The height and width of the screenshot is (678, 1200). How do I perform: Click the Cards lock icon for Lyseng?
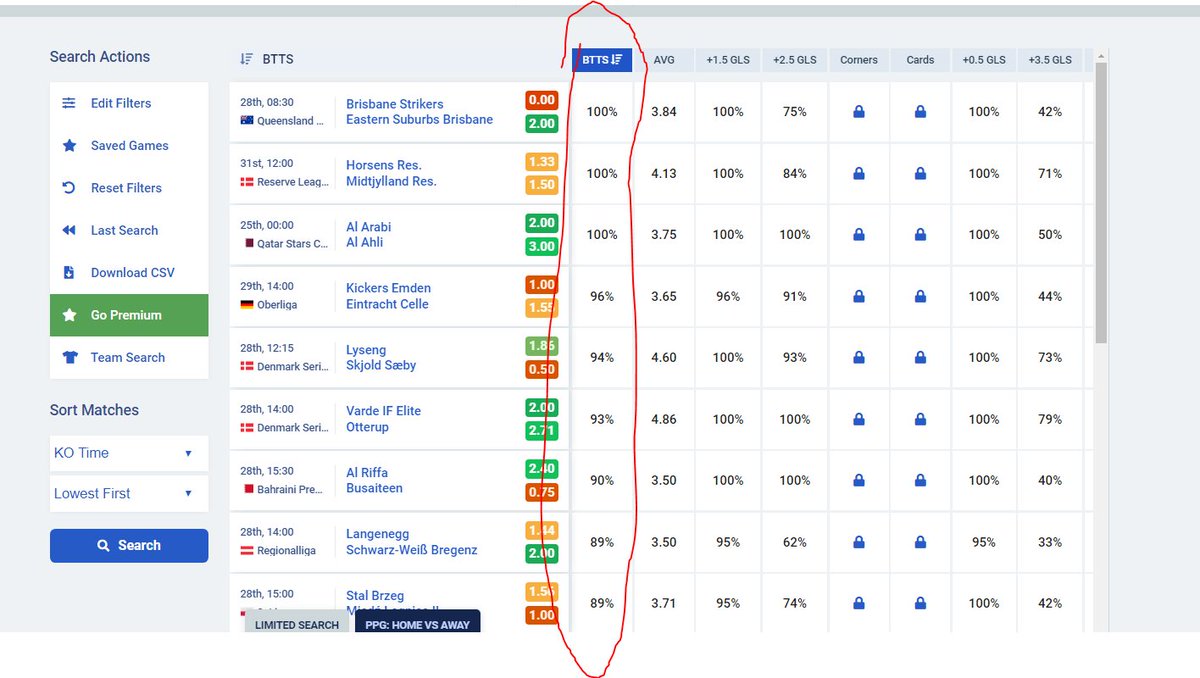tap(920, 358)
